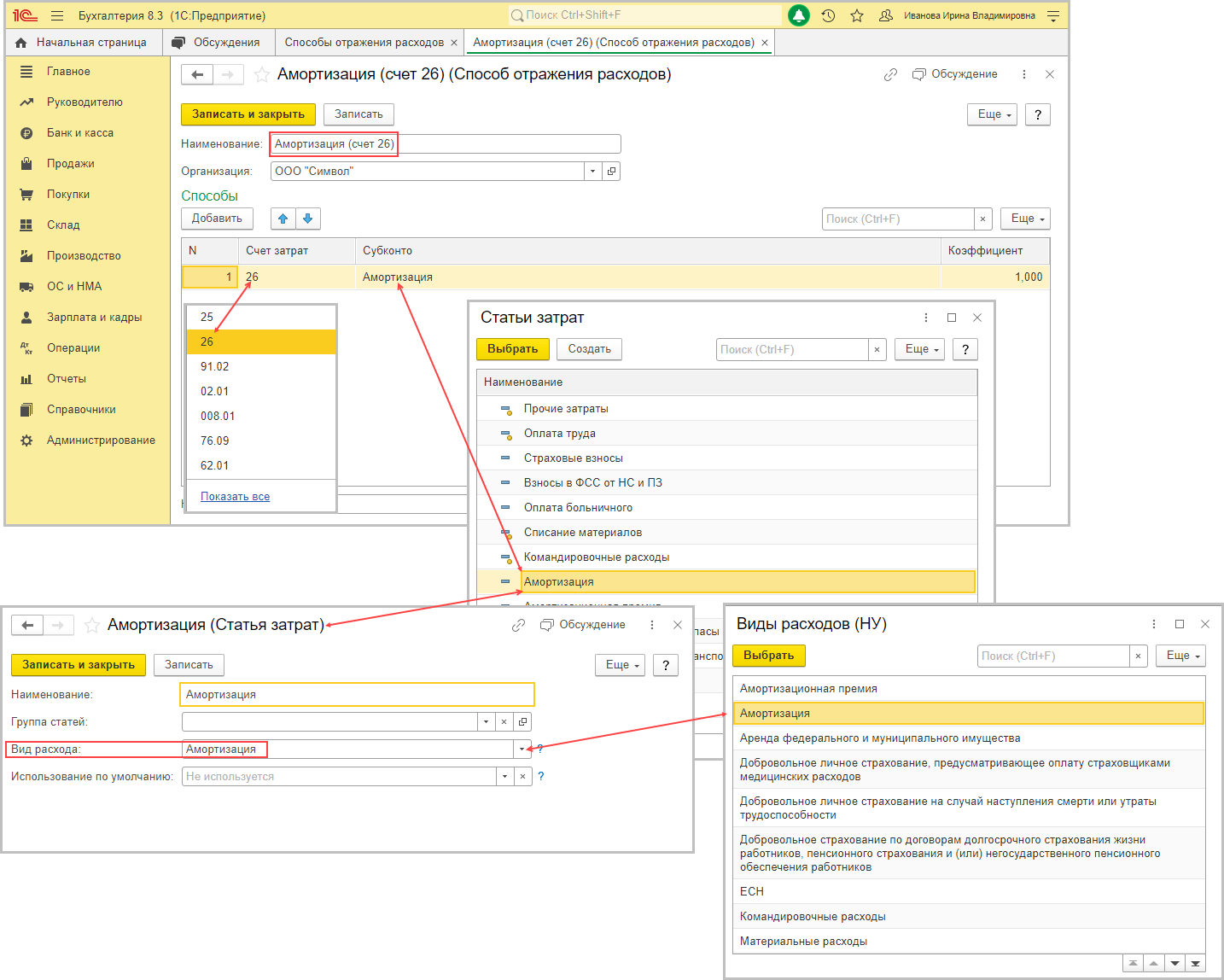Viewport: 1224px width, 980px height.
Task: Select account 76.09 in the dropdown list
Action: (261, 441)
